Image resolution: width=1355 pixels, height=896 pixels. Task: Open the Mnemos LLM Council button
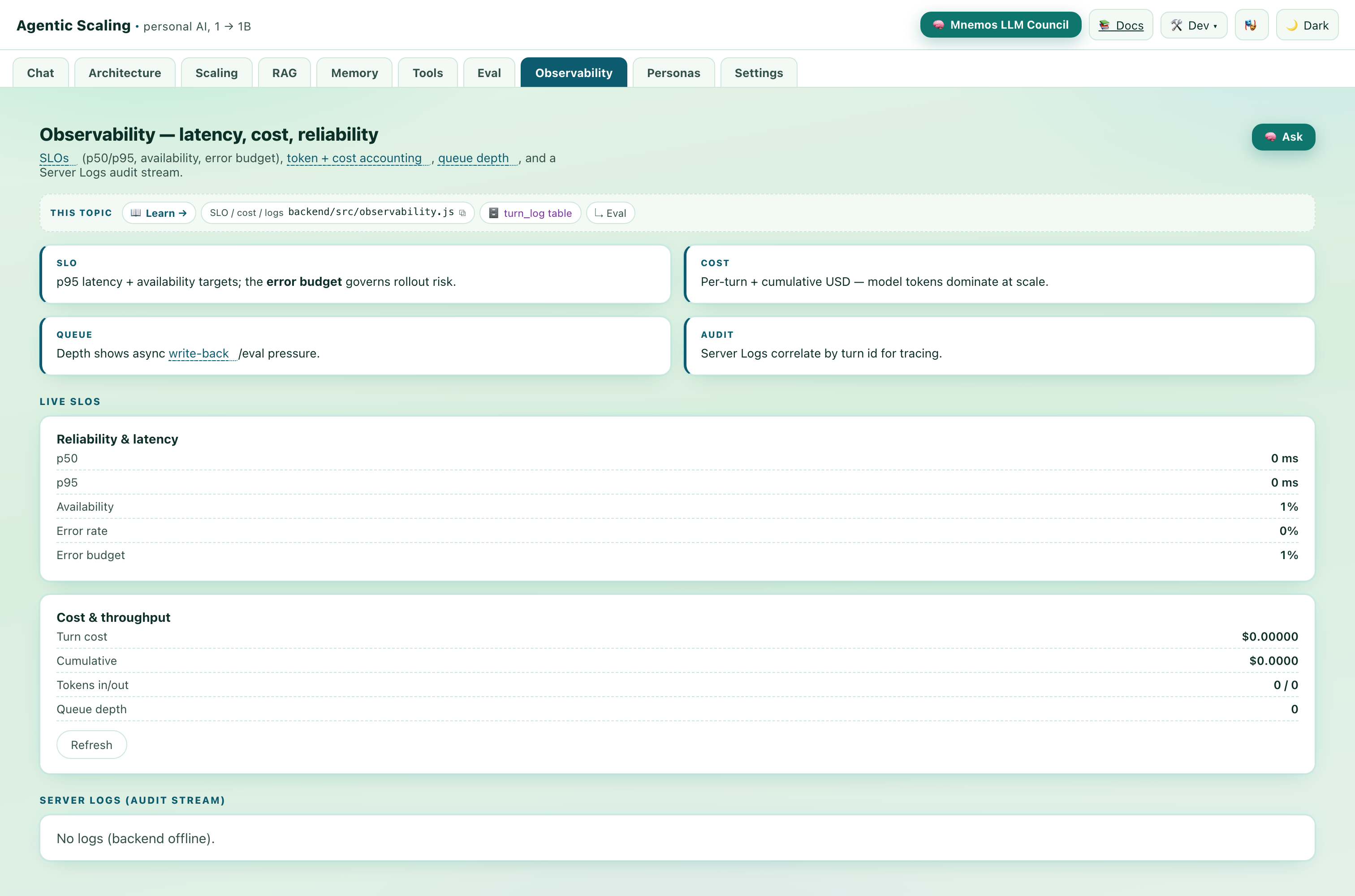pos(1000,25)
